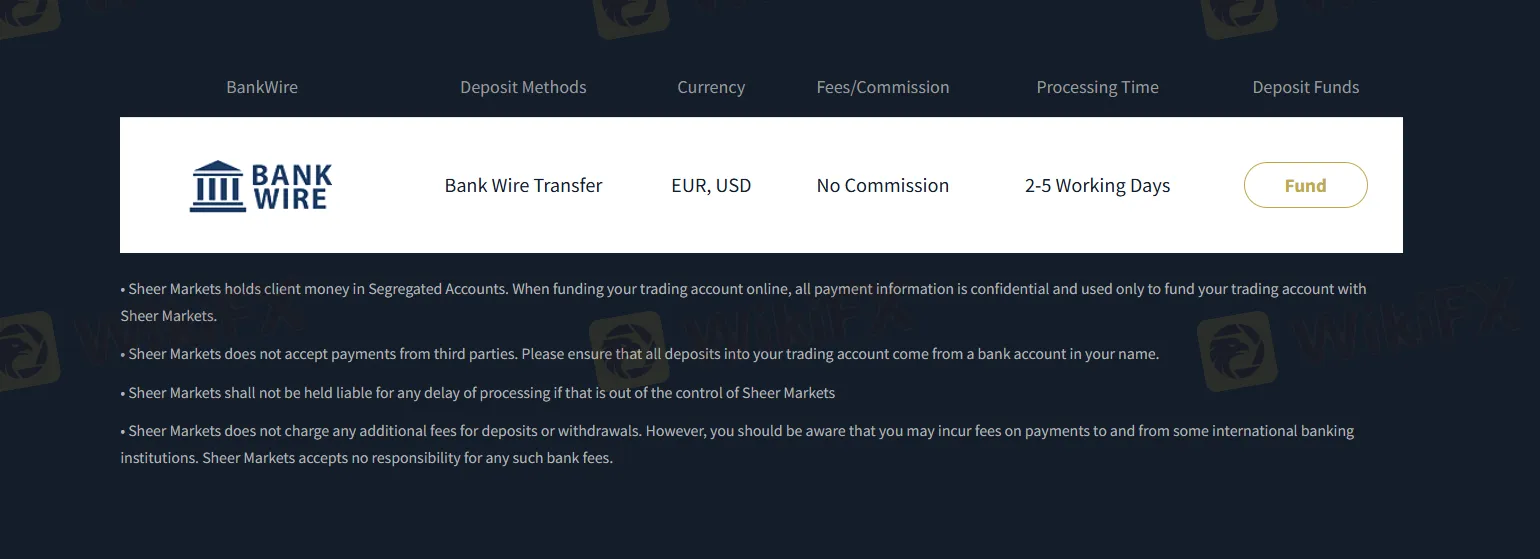Click the Deposit Funds column header
Screen dimensions: 1540x559
[x=1306, y=87]
